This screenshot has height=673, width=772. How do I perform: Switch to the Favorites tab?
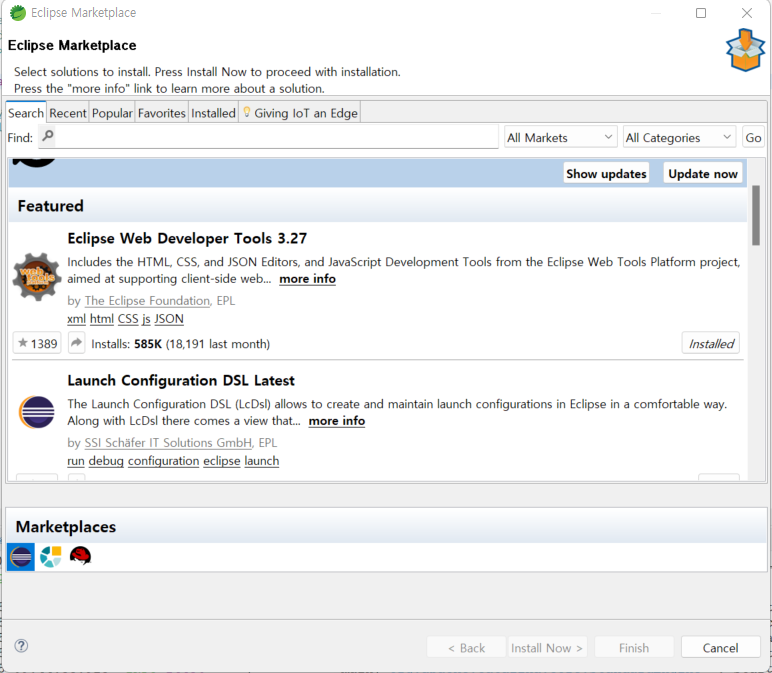(161, 113)
